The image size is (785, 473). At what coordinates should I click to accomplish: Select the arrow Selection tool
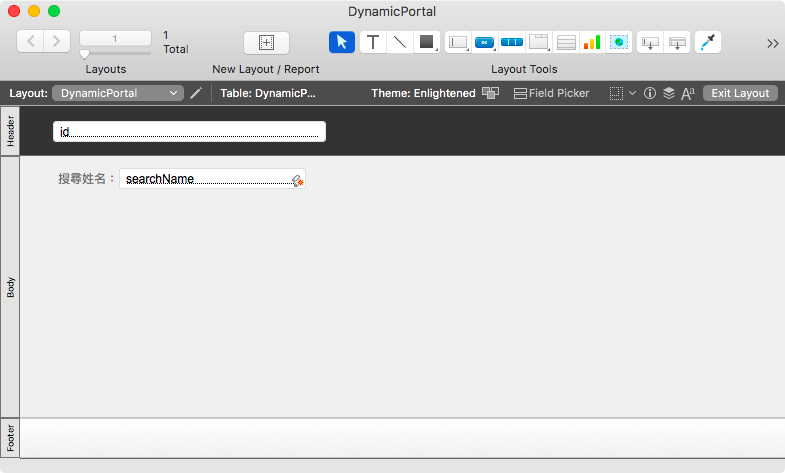[342, 42]
